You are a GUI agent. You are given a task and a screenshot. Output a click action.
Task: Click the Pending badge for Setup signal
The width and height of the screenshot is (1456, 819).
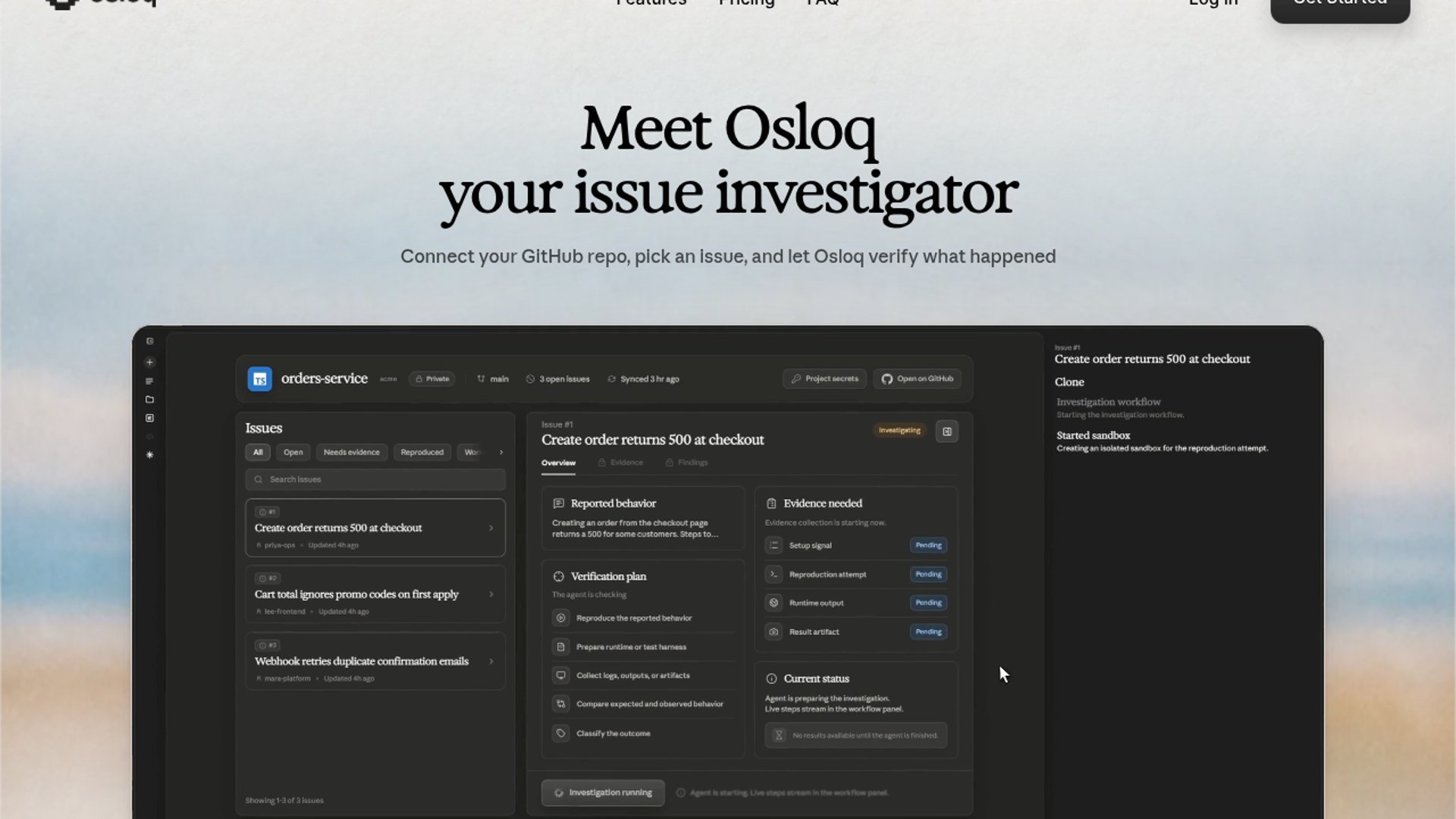click(x=928, y=545)
